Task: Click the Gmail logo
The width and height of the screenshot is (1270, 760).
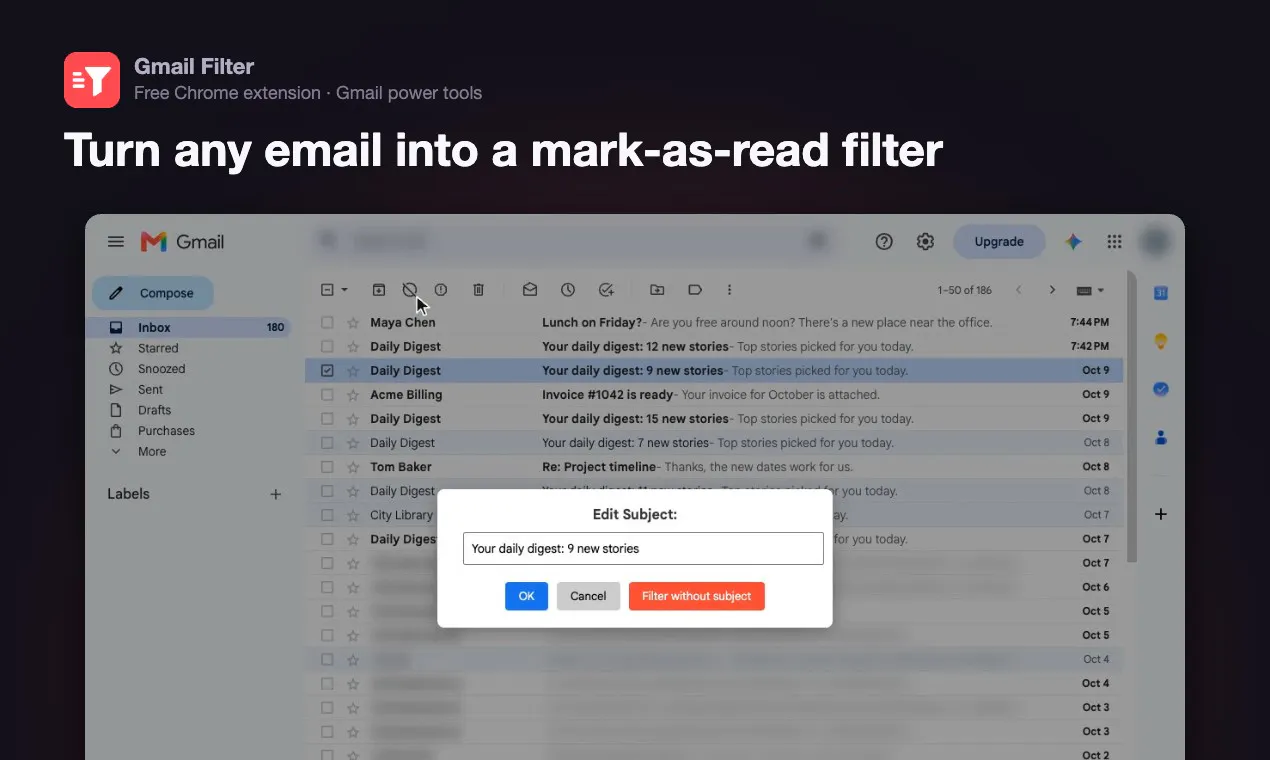Action: (x=182, y=242)
